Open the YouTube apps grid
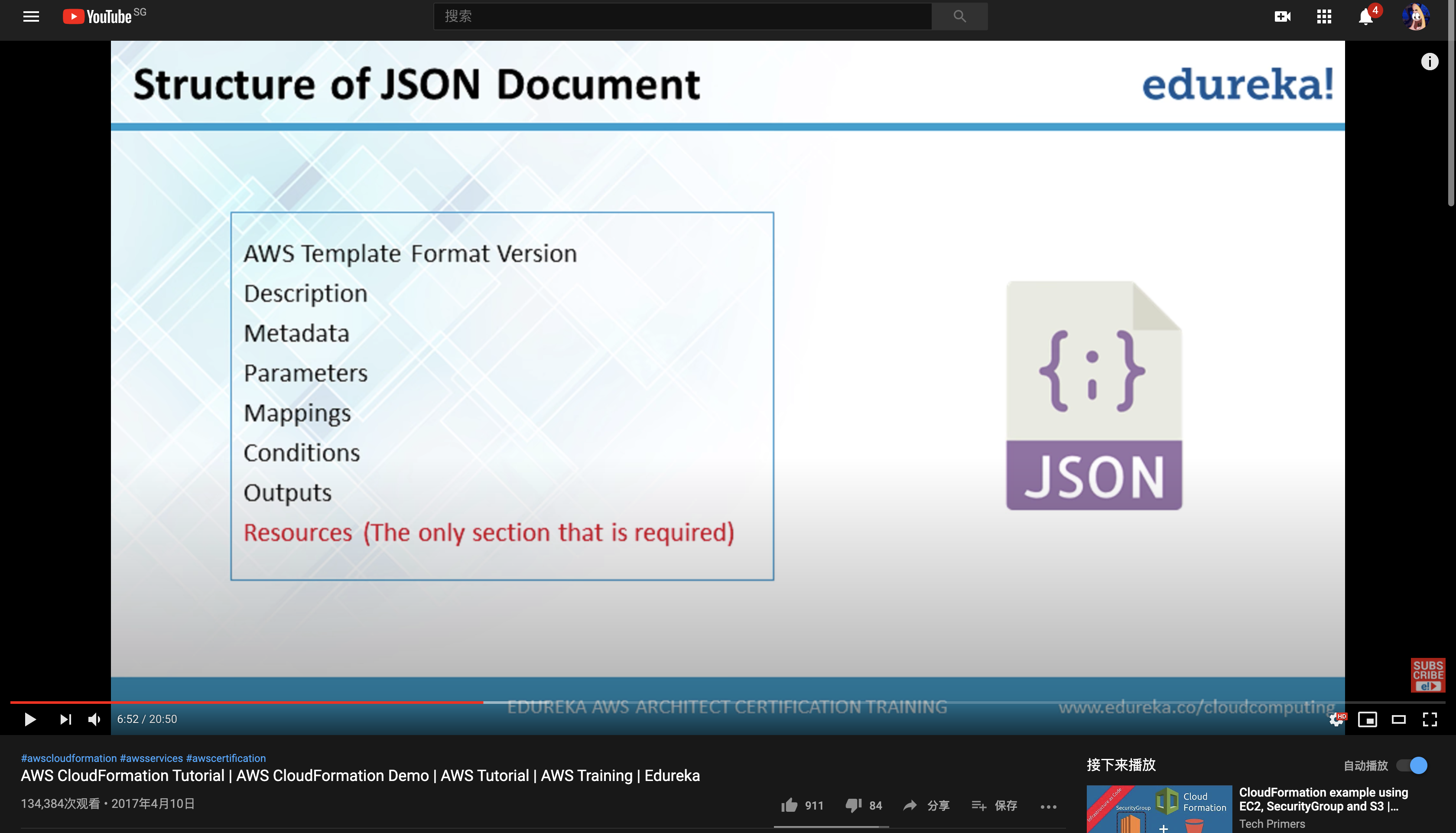 [1324, 16]
